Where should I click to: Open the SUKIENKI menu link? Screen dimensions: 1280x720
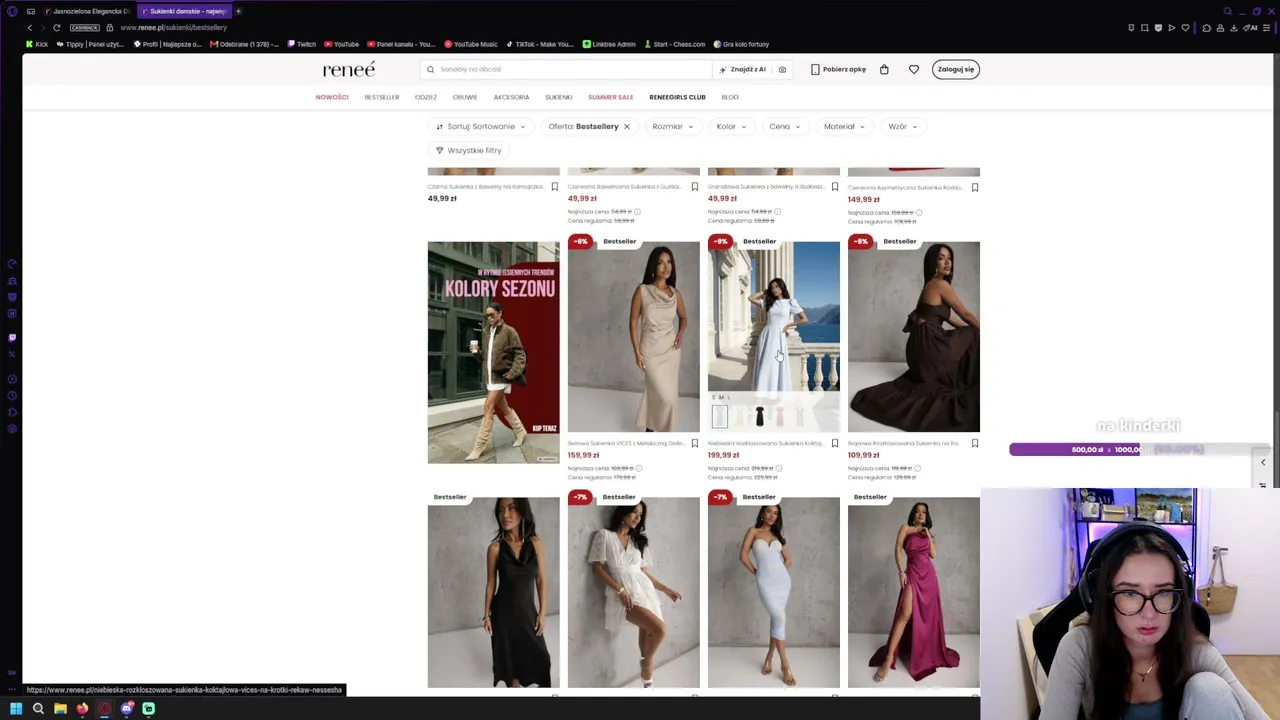click(x=559, y=97)
